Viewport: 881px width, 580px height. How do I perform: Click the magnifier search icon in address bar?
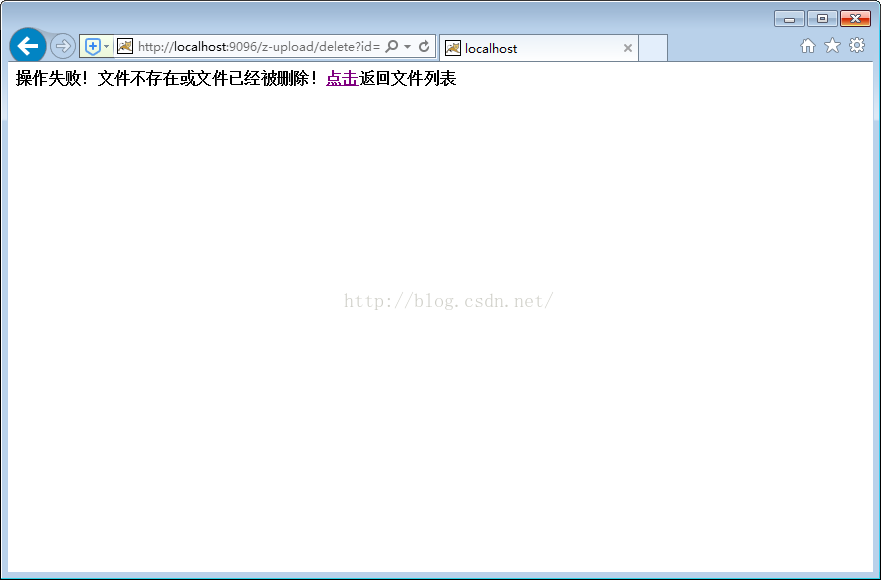click(x=392, y=46)
